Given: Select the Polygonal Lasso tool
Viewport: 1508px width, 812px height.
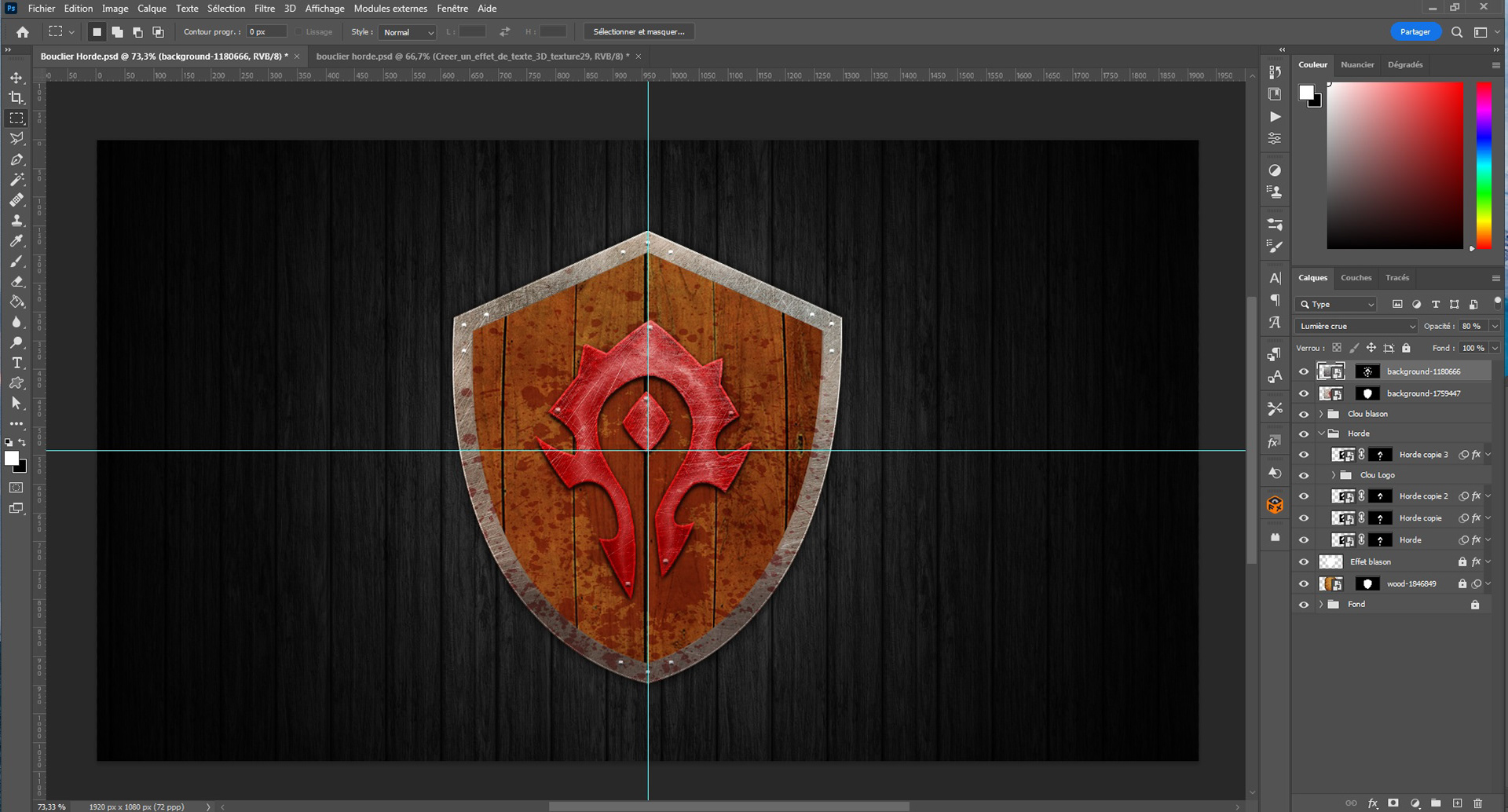Looking at the screenshot, I should [16, 138].
